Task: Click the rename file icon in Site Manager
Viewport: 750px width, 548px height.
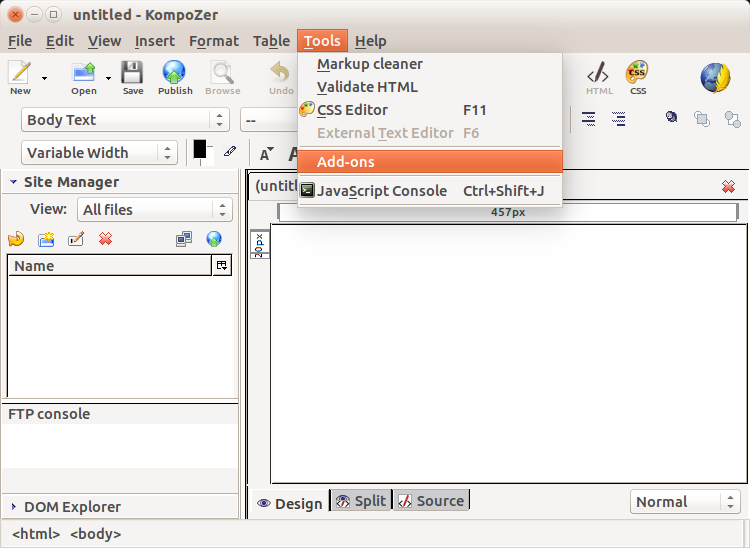Action: coord(76,239)
